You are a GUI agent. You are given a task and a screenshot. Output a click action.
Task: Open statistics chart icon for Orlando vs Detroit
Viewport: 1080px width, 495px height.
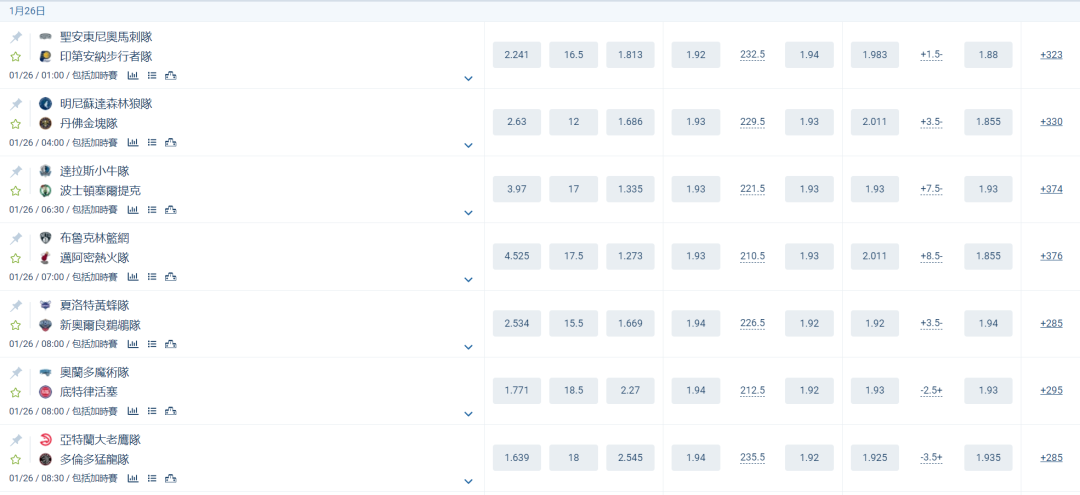pos(133,411)
